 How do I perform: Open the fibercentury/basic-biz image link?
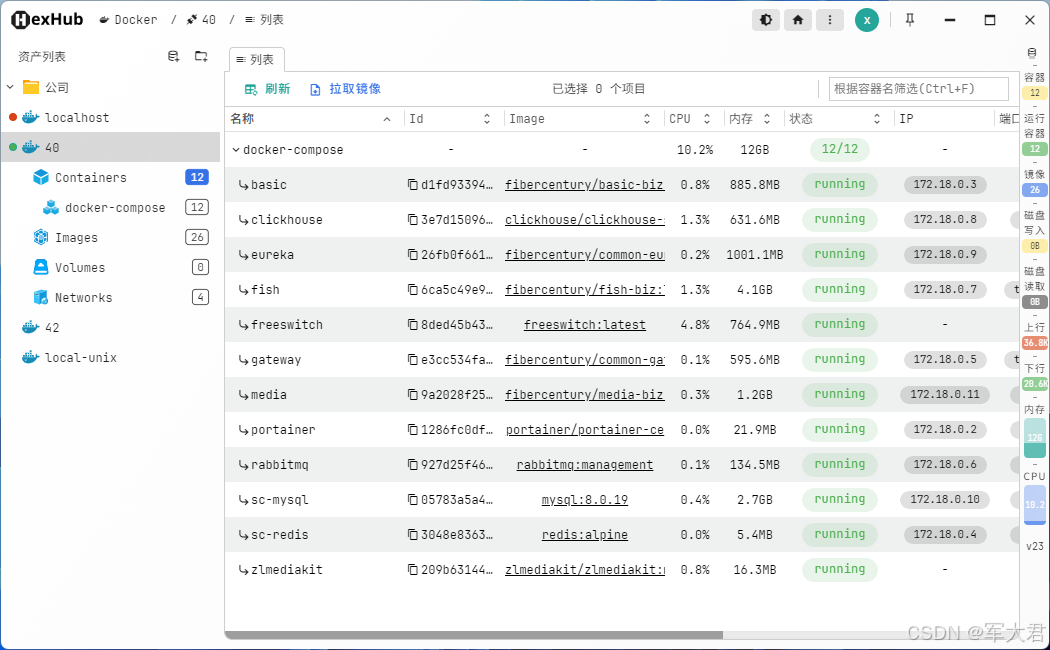[x=585, y=185]
